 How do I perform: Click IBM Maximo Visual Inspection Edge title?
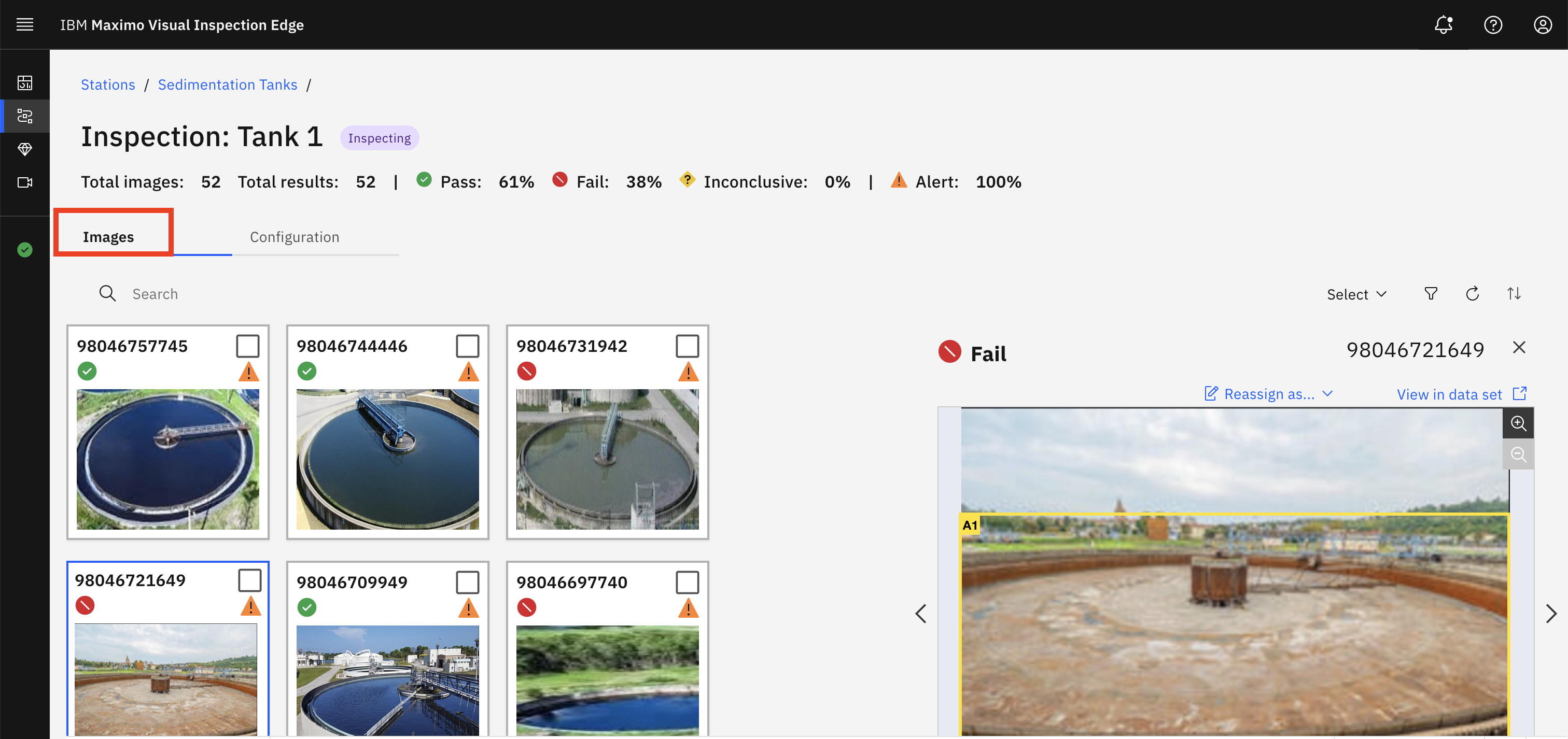[x=181, y=25]
